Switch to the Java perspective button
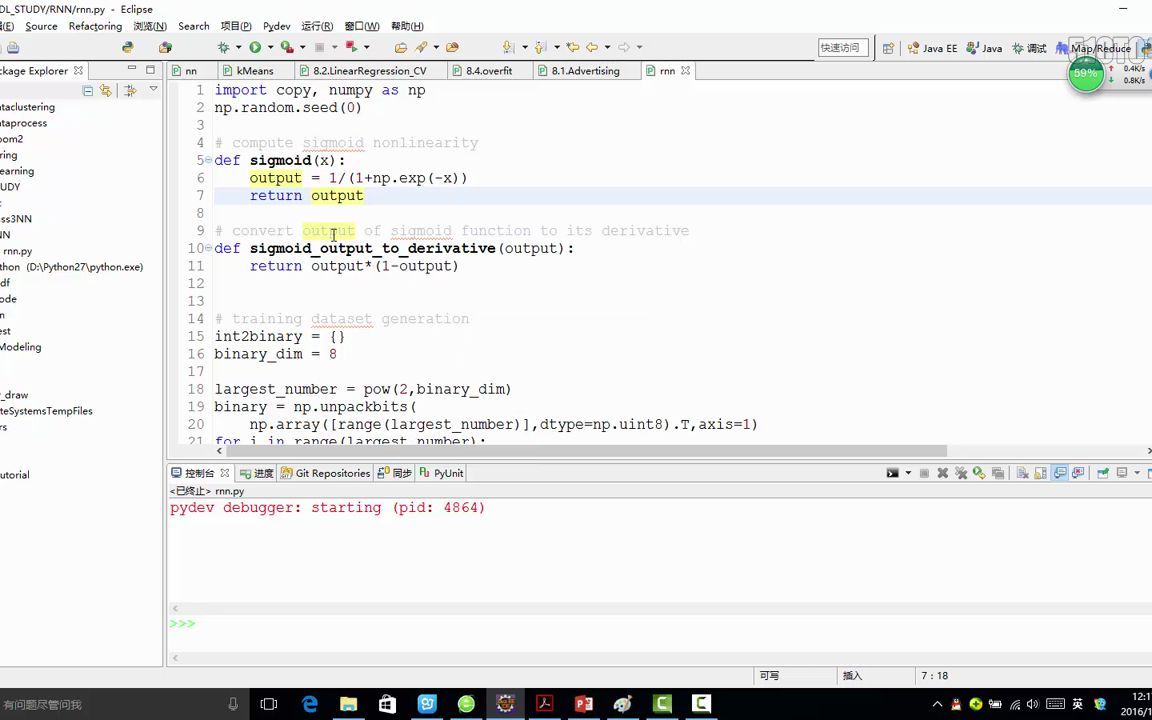Screen dimensions: 1152x720 pyautogui.click(x=985, y=47)
